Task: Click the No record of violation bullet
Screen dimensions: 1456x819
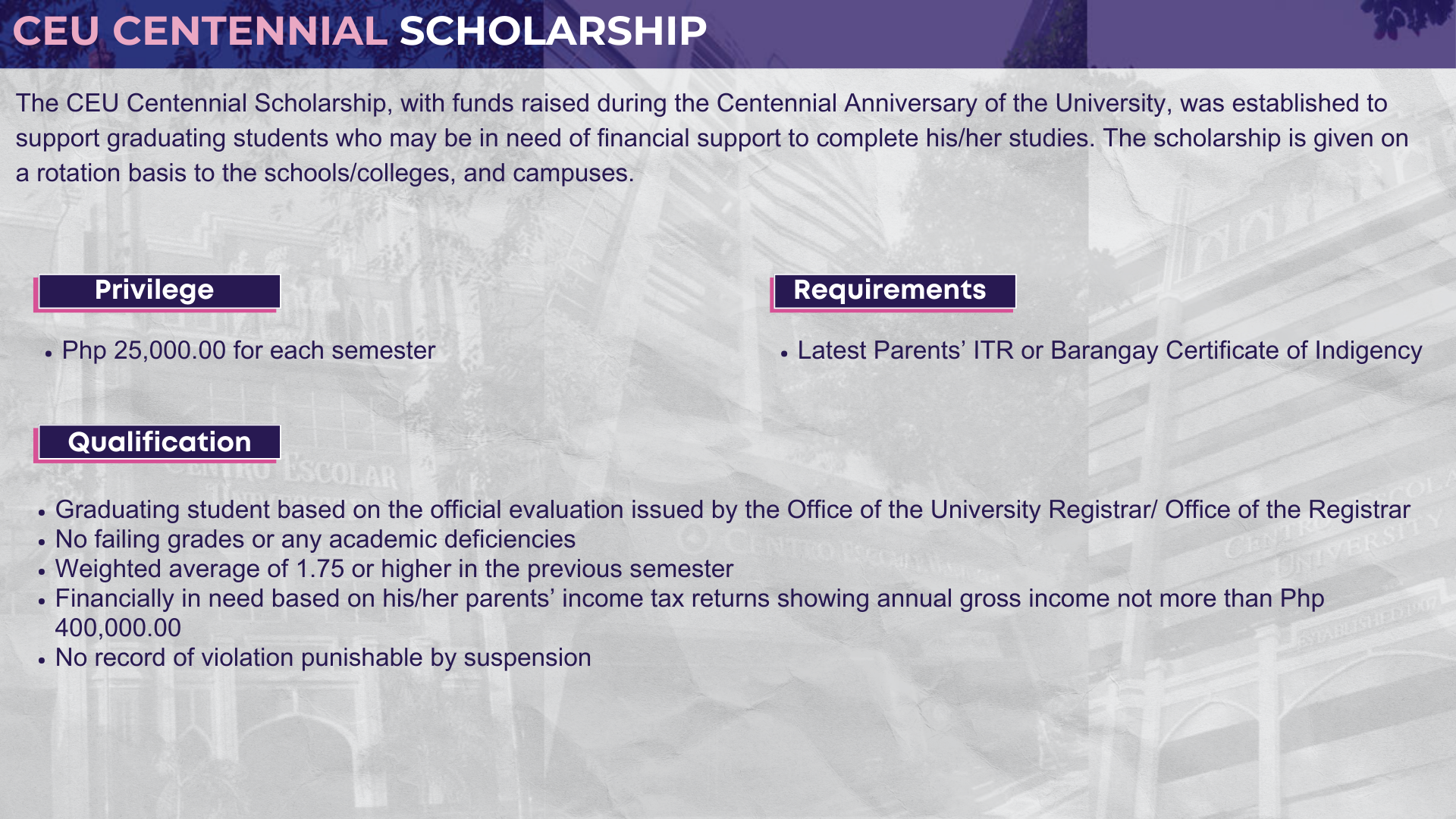Action: point(323,657)
